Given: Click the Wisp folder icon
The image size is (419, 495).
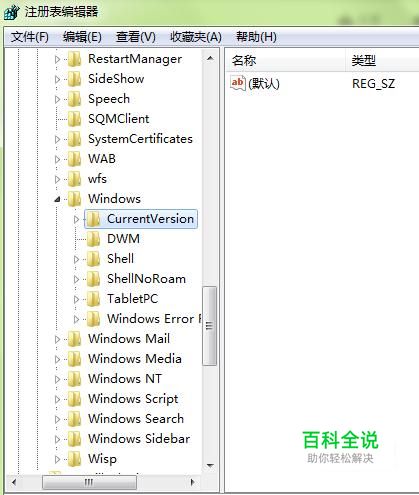Looking at the screenshot, I should pos(74,459).
